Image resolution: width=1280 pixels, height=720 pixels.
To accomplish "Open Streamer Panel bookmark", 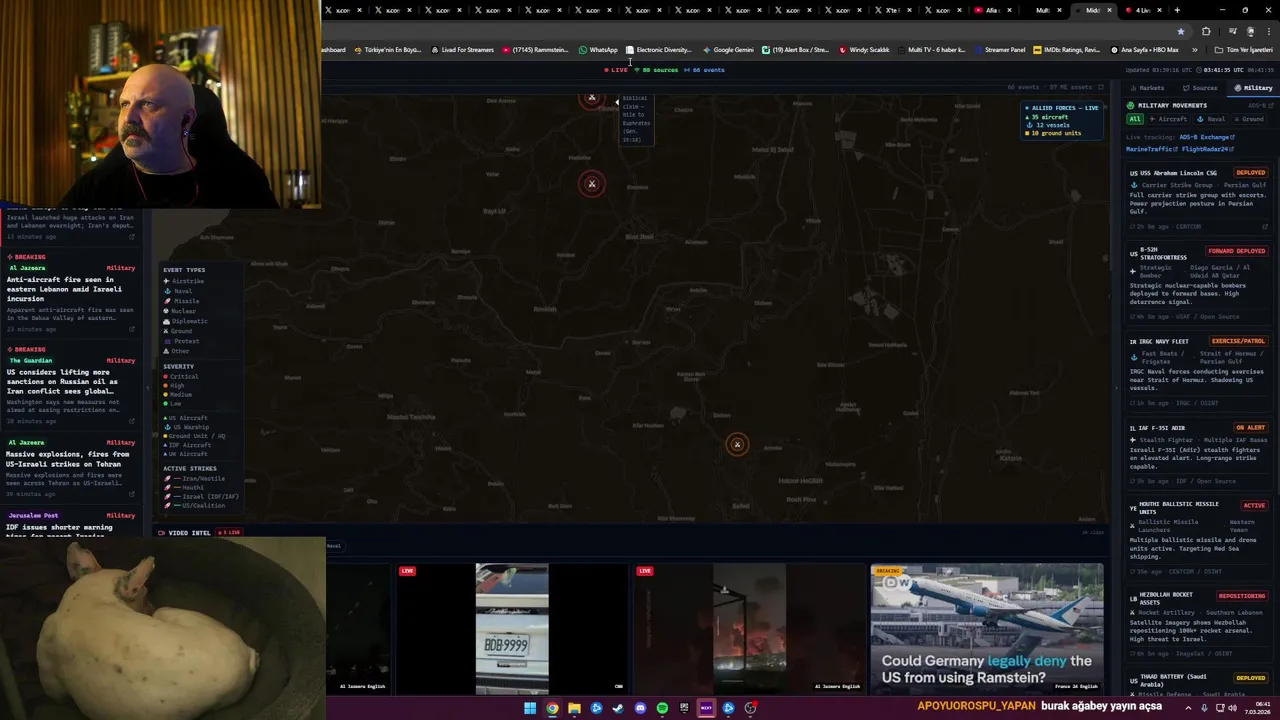I will pos(1000,49).
